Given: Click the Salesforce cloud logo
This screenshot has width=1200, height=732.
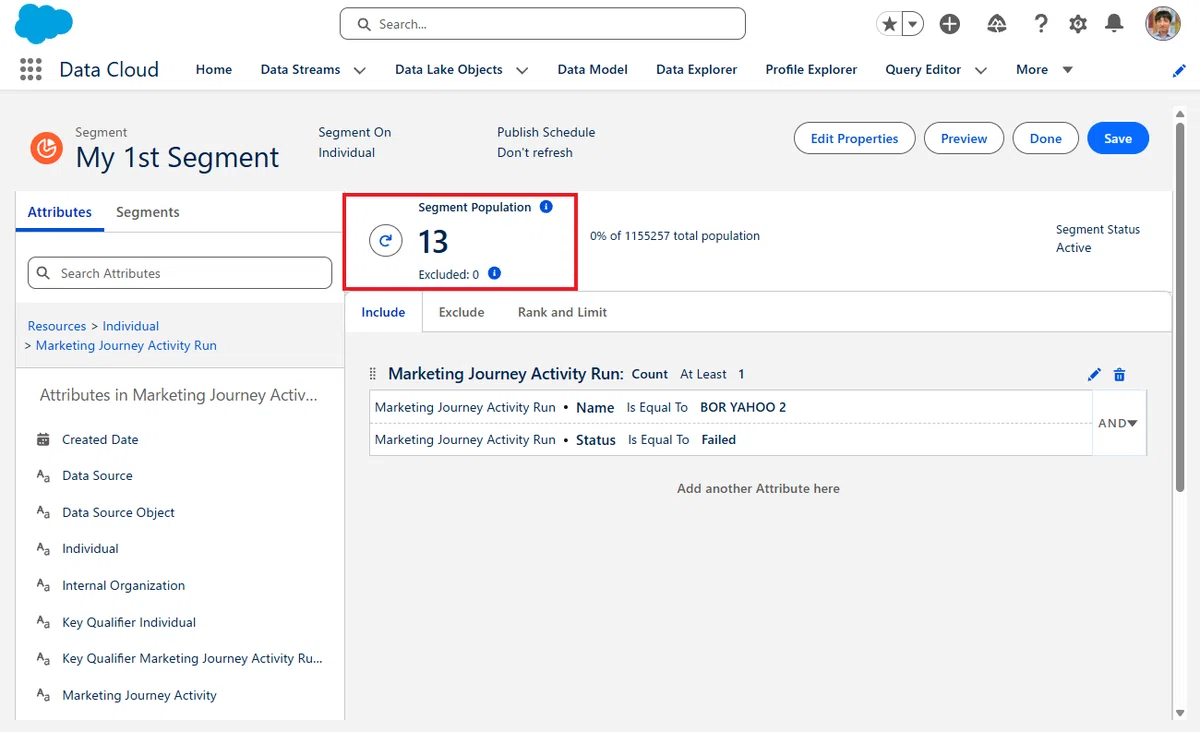Looking at the screenshot, I should click(44, 23).
